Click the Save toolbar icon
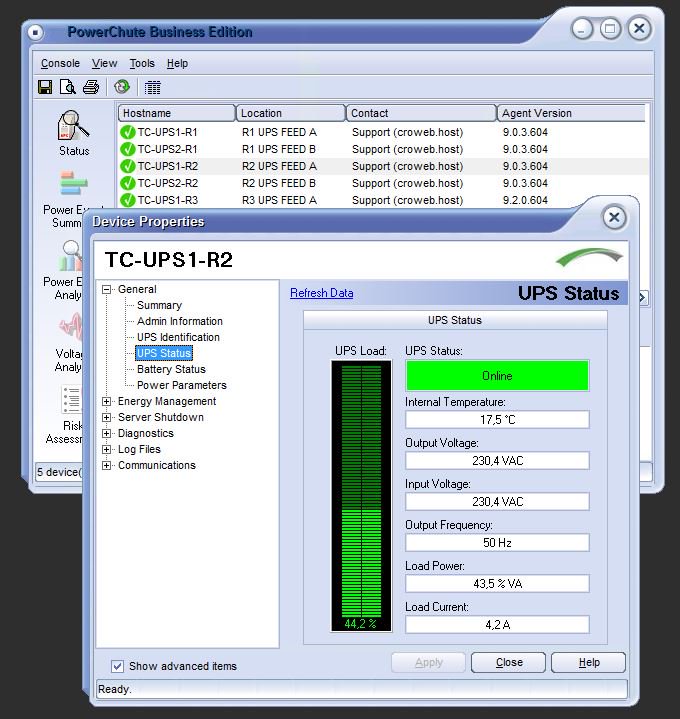 click(45, 87)
